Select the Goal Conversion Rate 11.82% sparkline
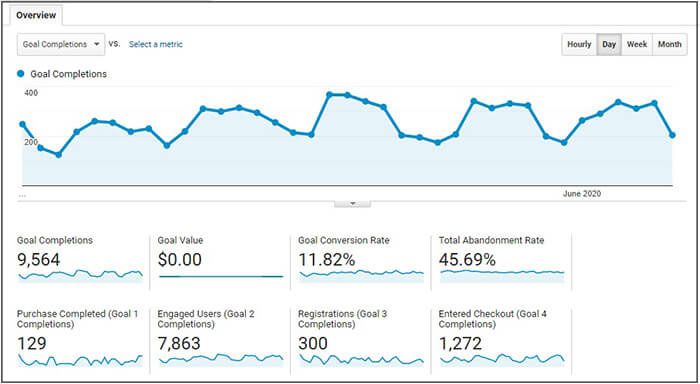The height and width of the screenshot is (384, 700). tap(361, 275)
